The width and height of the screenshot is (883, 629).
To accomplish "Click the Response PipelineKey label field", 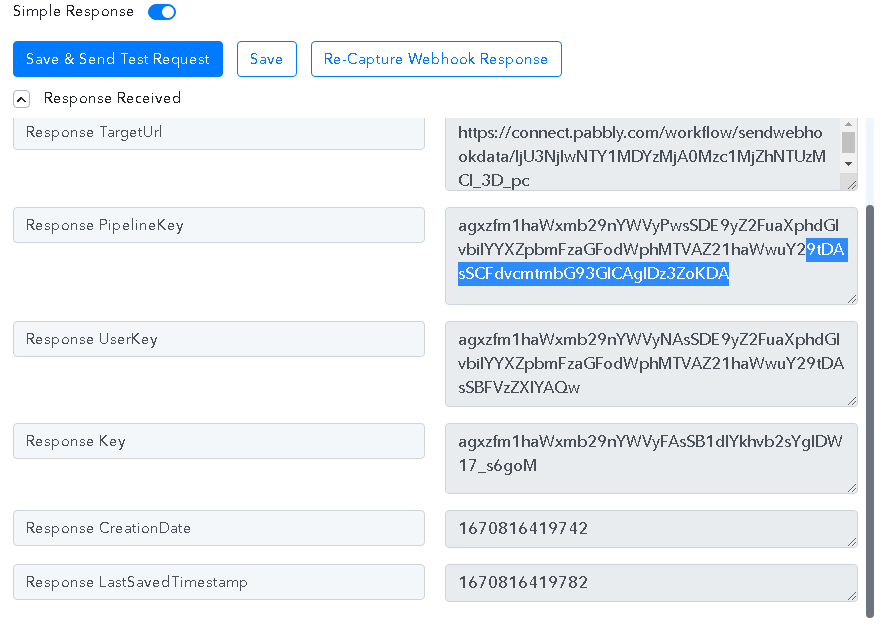I will 218,225.
